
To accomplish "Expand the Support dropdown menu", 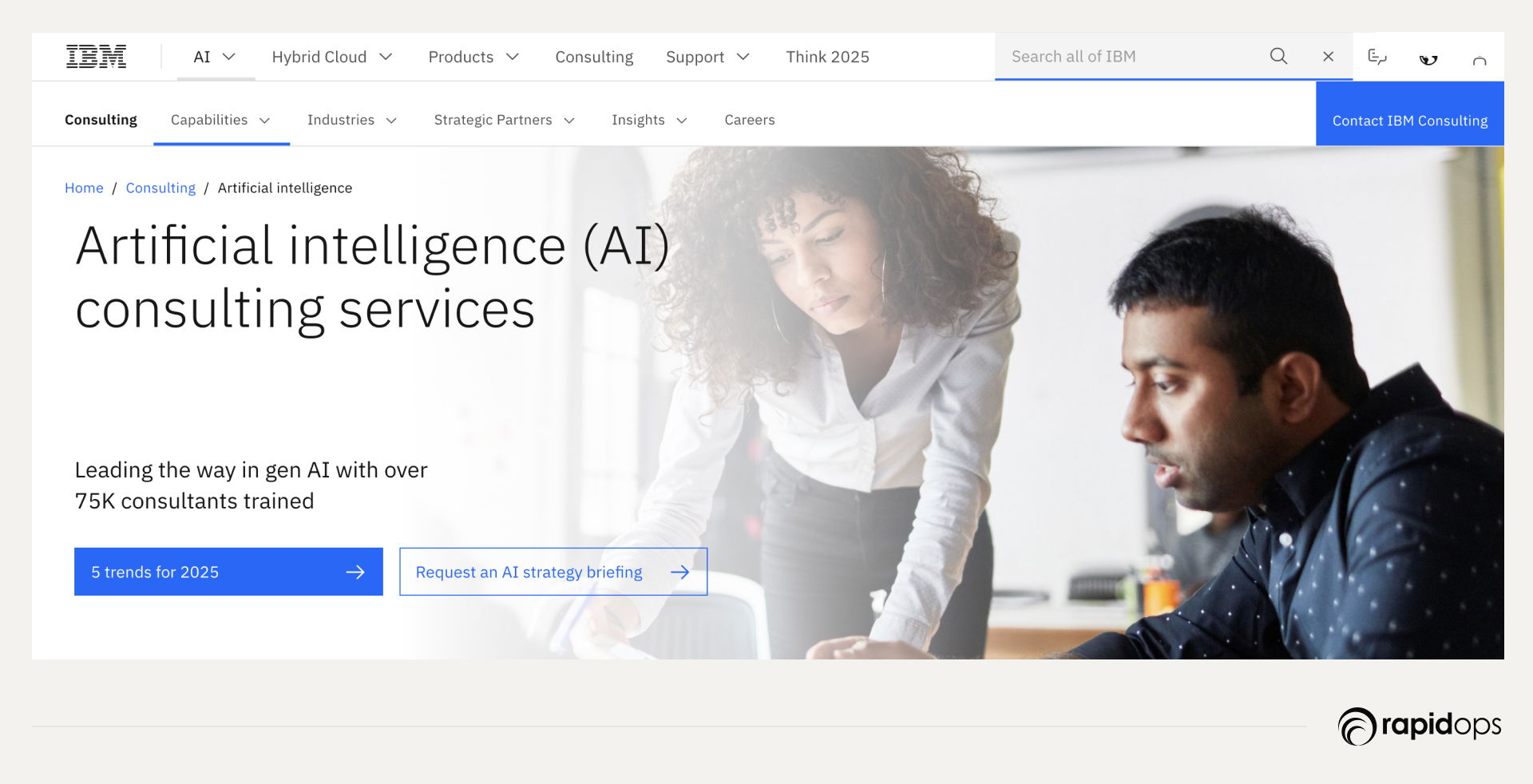I will 708,57.
